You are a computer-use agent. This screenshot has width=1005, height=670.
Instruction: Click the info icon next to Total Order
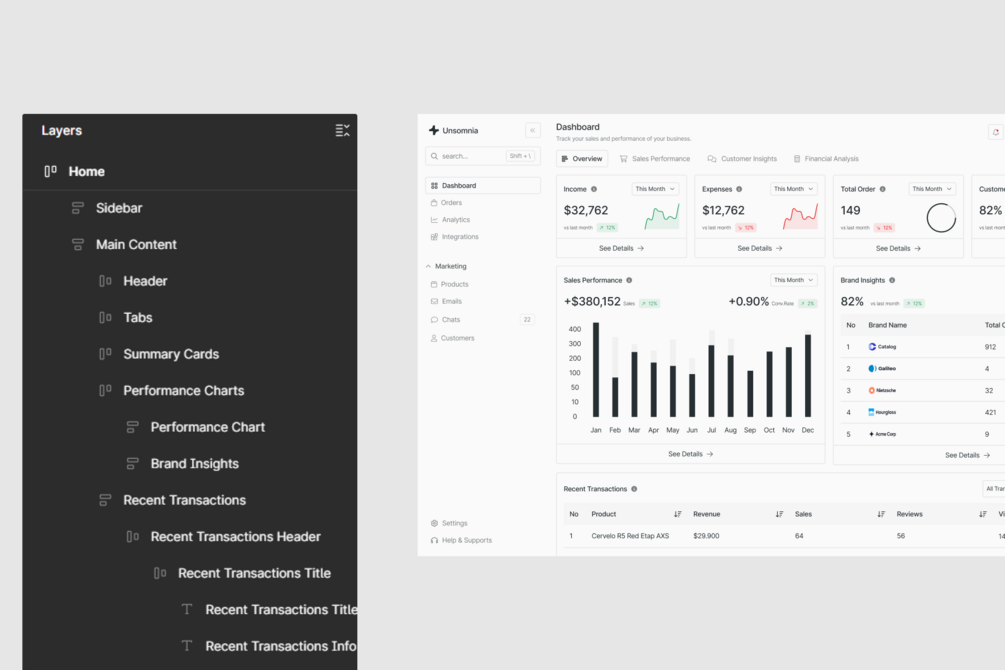point(883,189)
